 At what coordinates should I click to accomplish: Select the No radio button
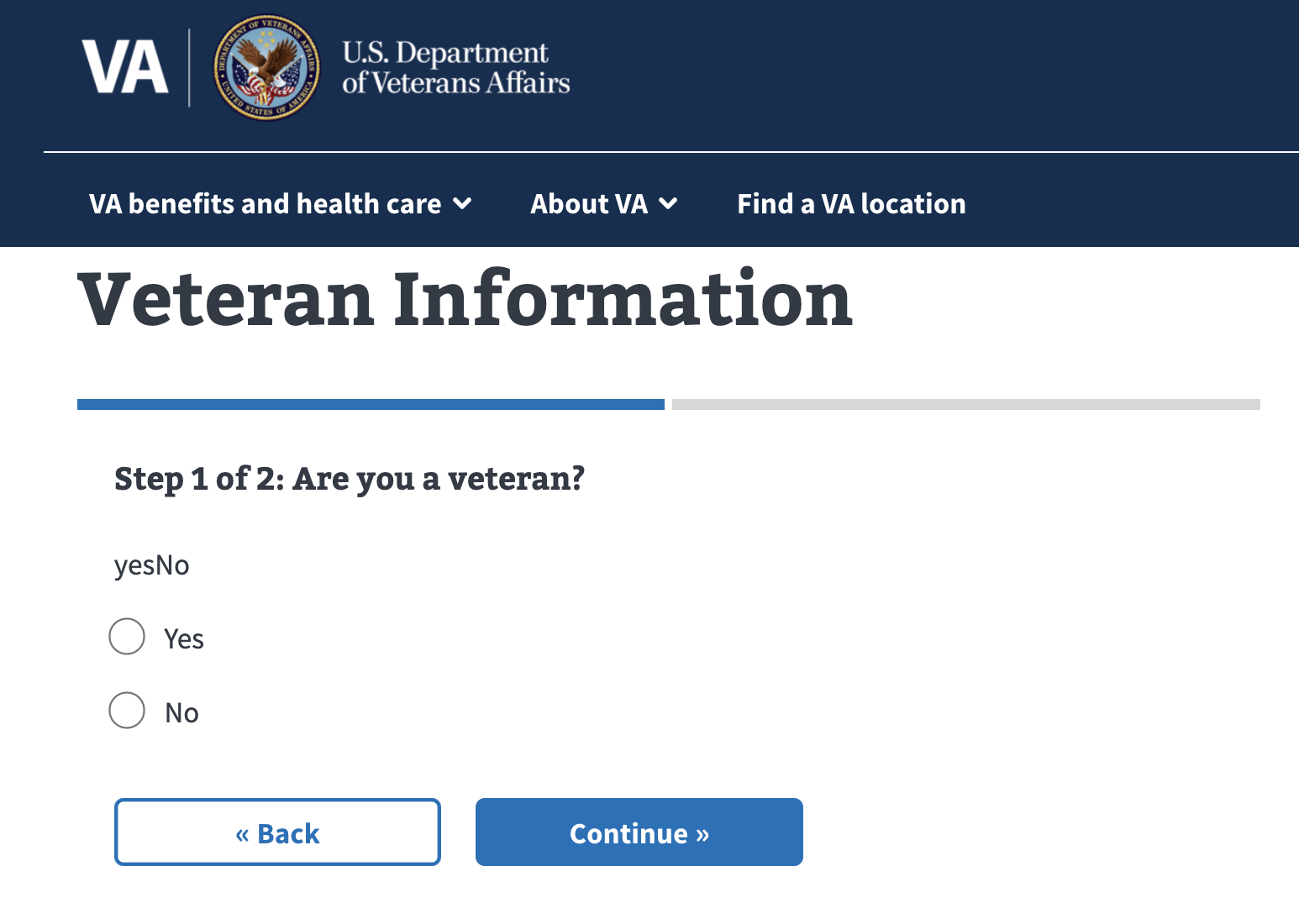(x=127, y=711)
